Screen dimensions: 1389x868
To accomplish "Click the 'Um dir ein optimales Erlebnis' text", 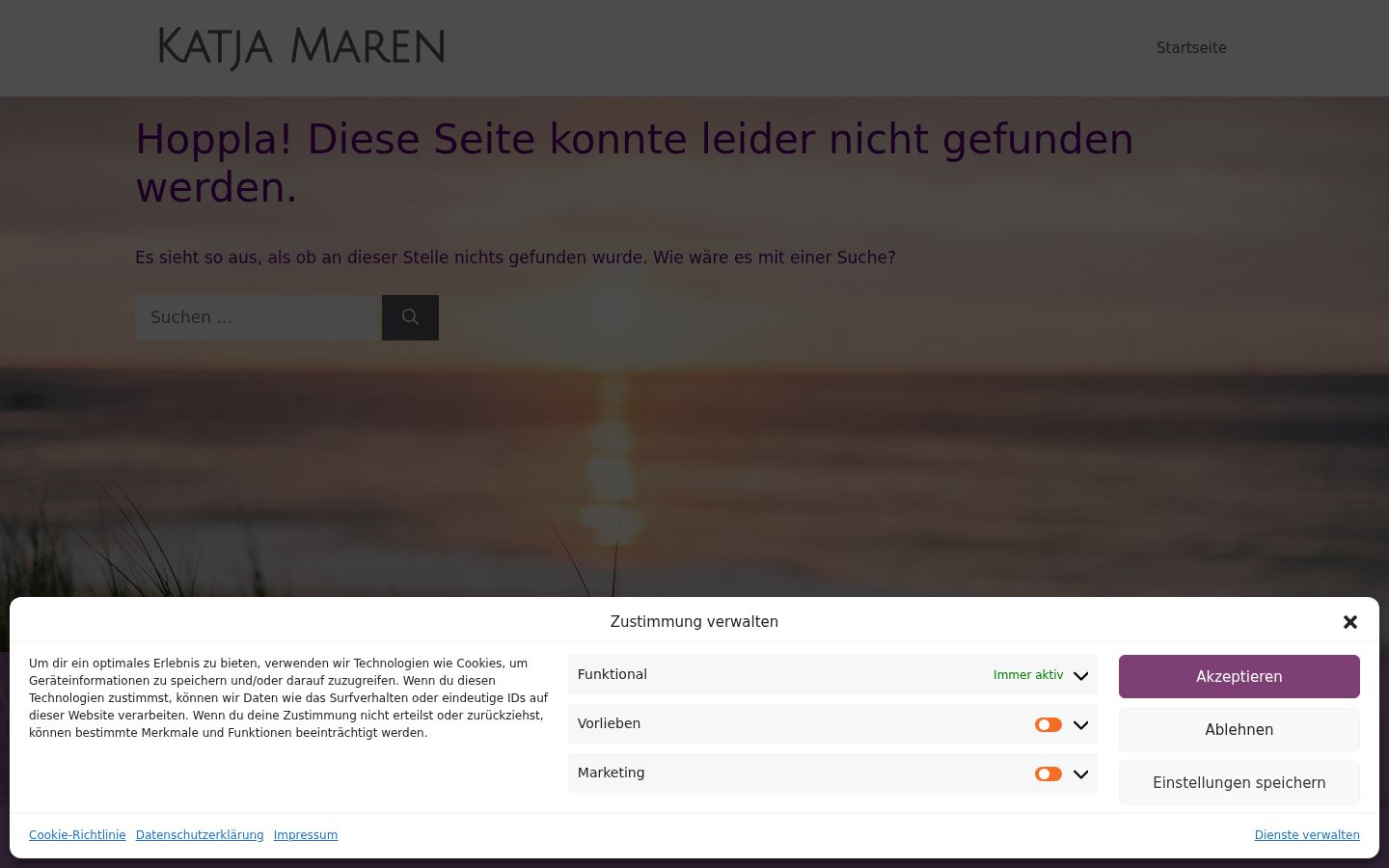I will (x=288, y=698).
